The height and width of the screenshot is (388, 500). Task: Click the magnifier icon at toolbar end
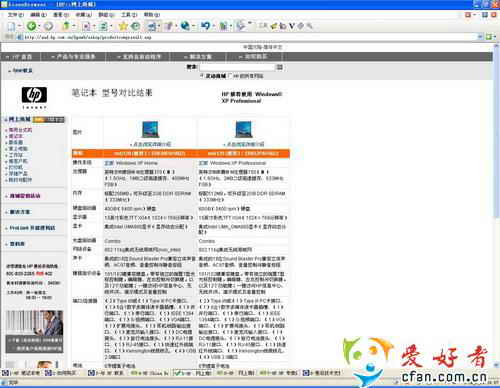coord(309,26)
